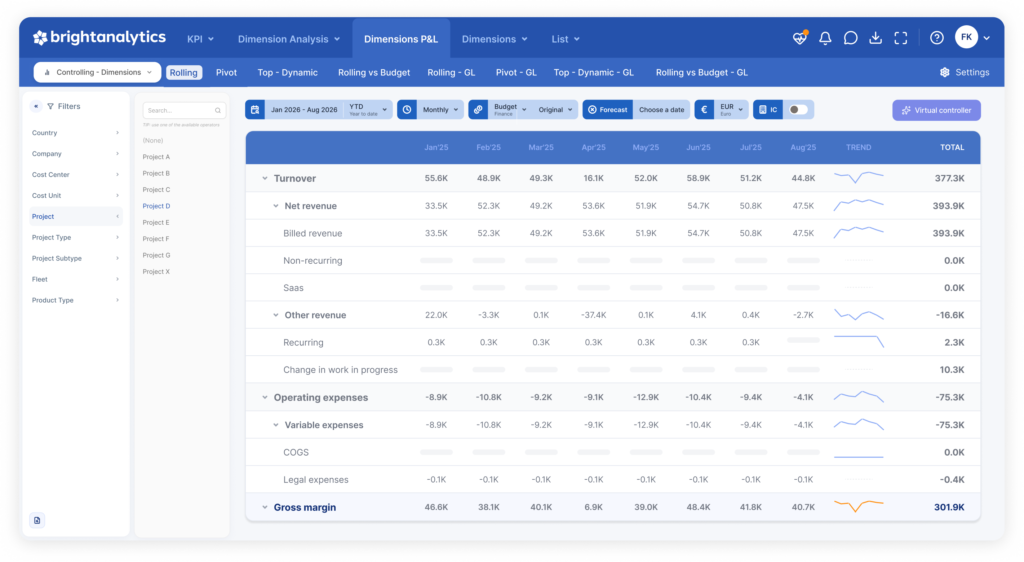Collapse the Net revenue row
The image size is (1024, 562).
coord(276,206)
